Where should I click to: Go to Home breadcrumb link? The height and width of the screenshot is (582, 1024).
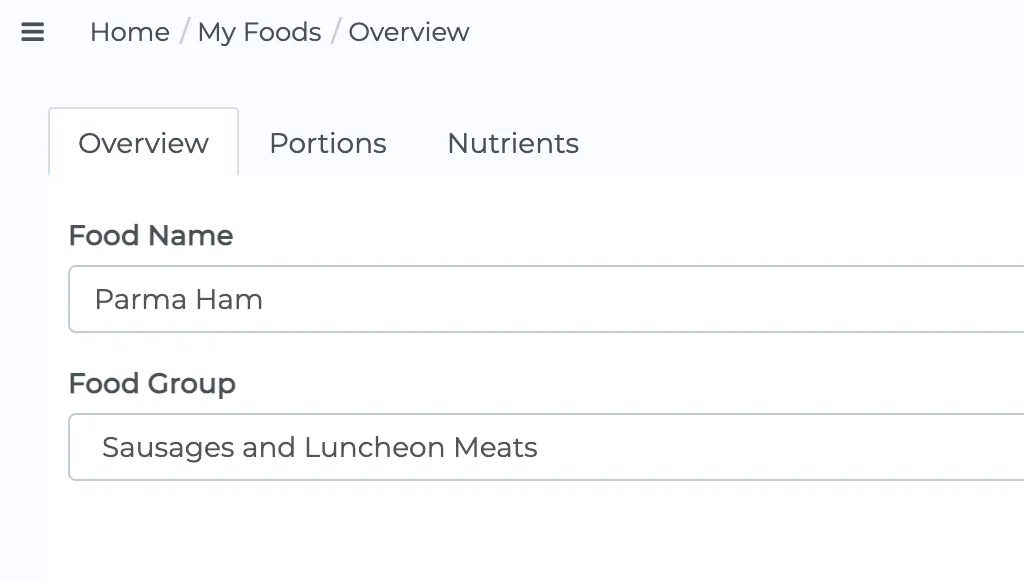click(130, 32)
